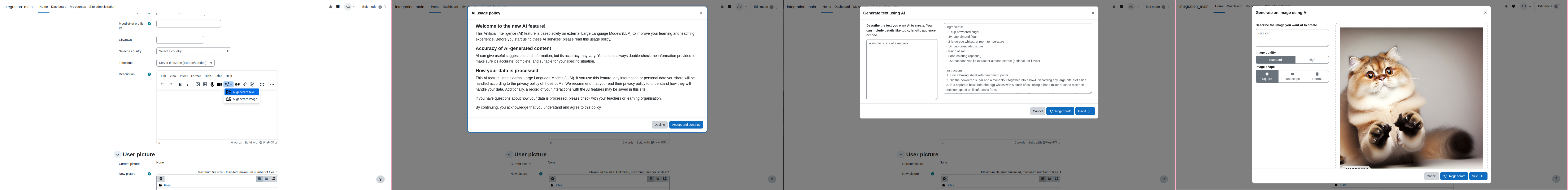Close the Generate text using AI dialog
The height and width of the screenshot is (190, 1568).
click(x=1093, y=13)
